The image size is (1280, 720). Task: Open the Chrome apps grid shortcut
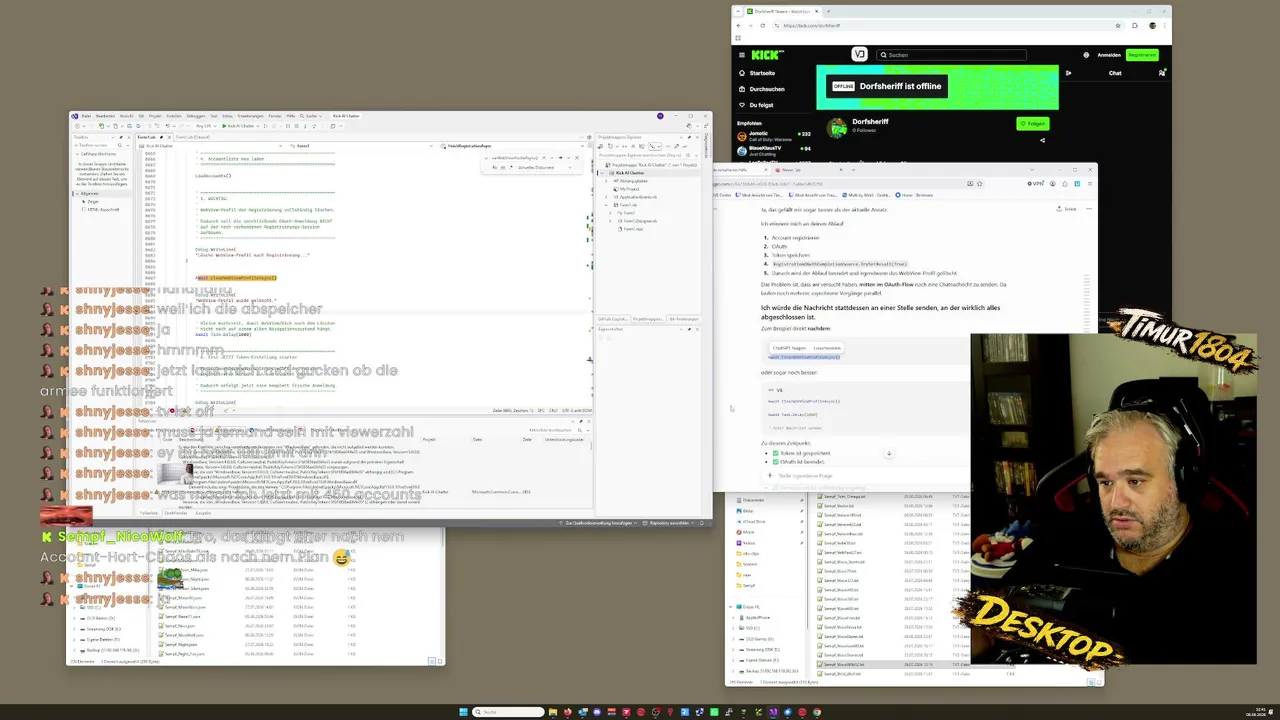pyautogui.click(x=738, y=38)
